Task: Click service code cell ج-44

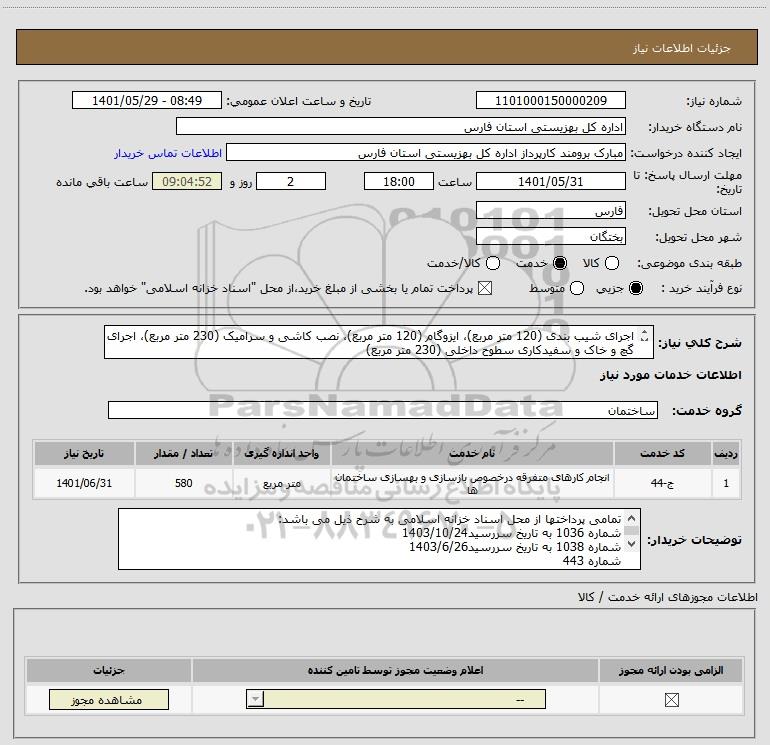Action: (x=662, y=483)
